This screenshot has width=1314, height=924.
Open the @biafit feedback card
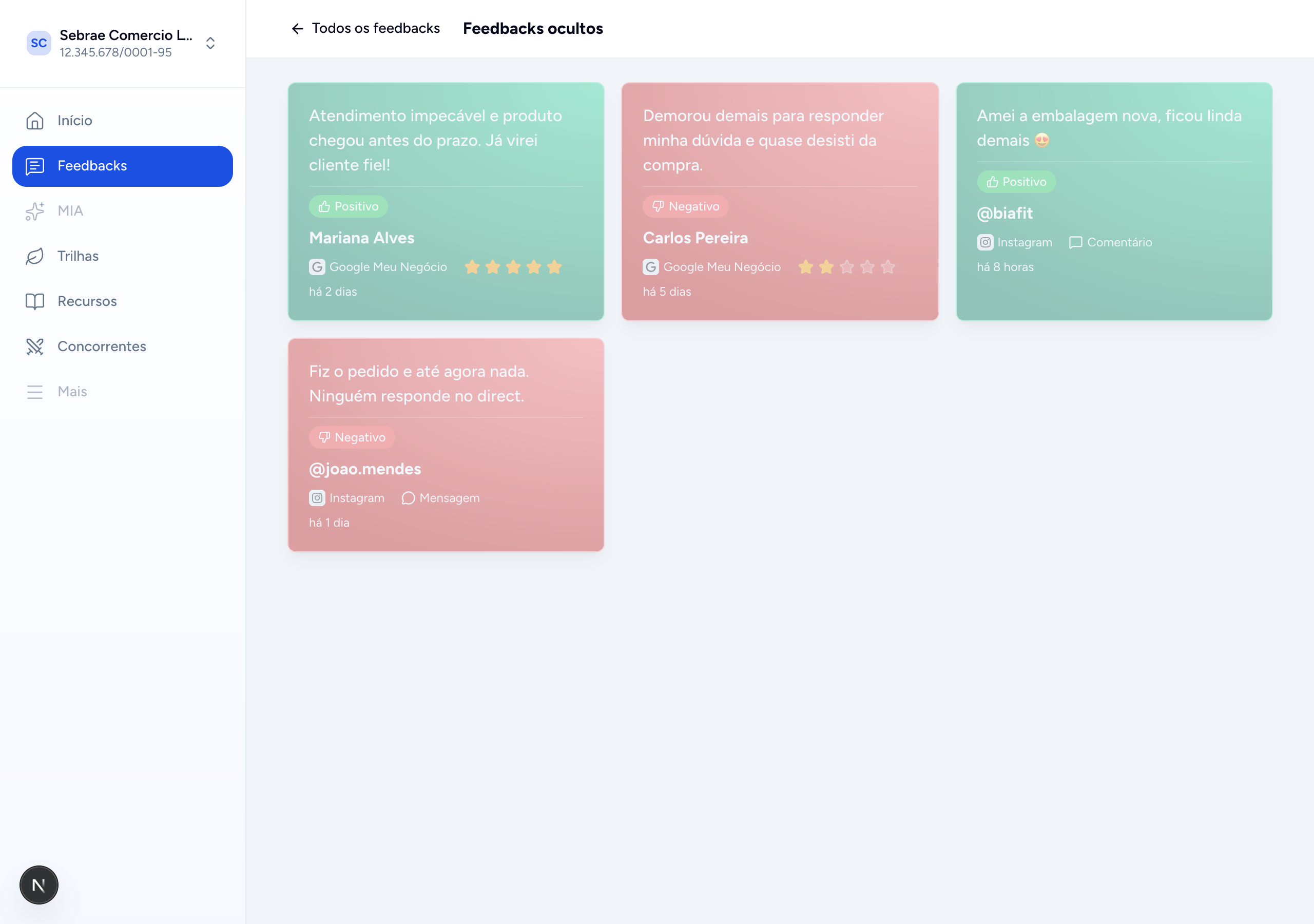coord(1114,202)
